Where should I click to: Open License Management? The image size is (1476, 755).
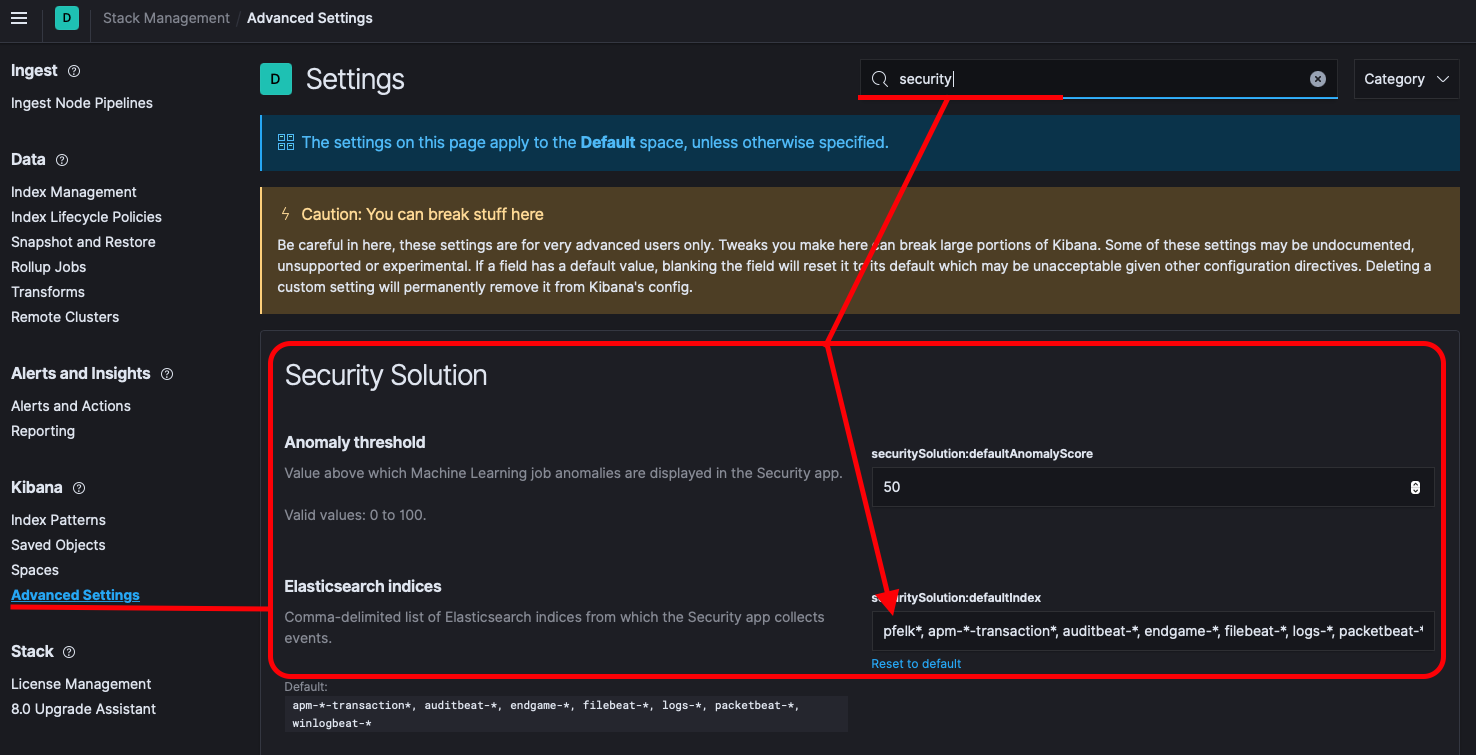tap(81, 684)
